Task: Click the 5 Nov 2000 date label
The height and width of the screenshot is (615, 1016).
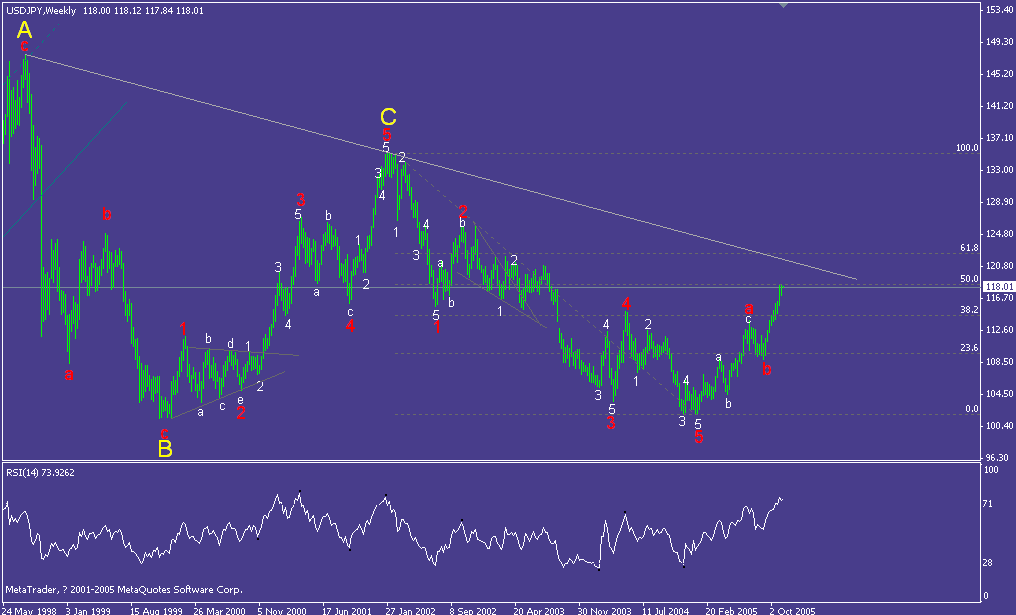Action: click(x=282, y=610)
